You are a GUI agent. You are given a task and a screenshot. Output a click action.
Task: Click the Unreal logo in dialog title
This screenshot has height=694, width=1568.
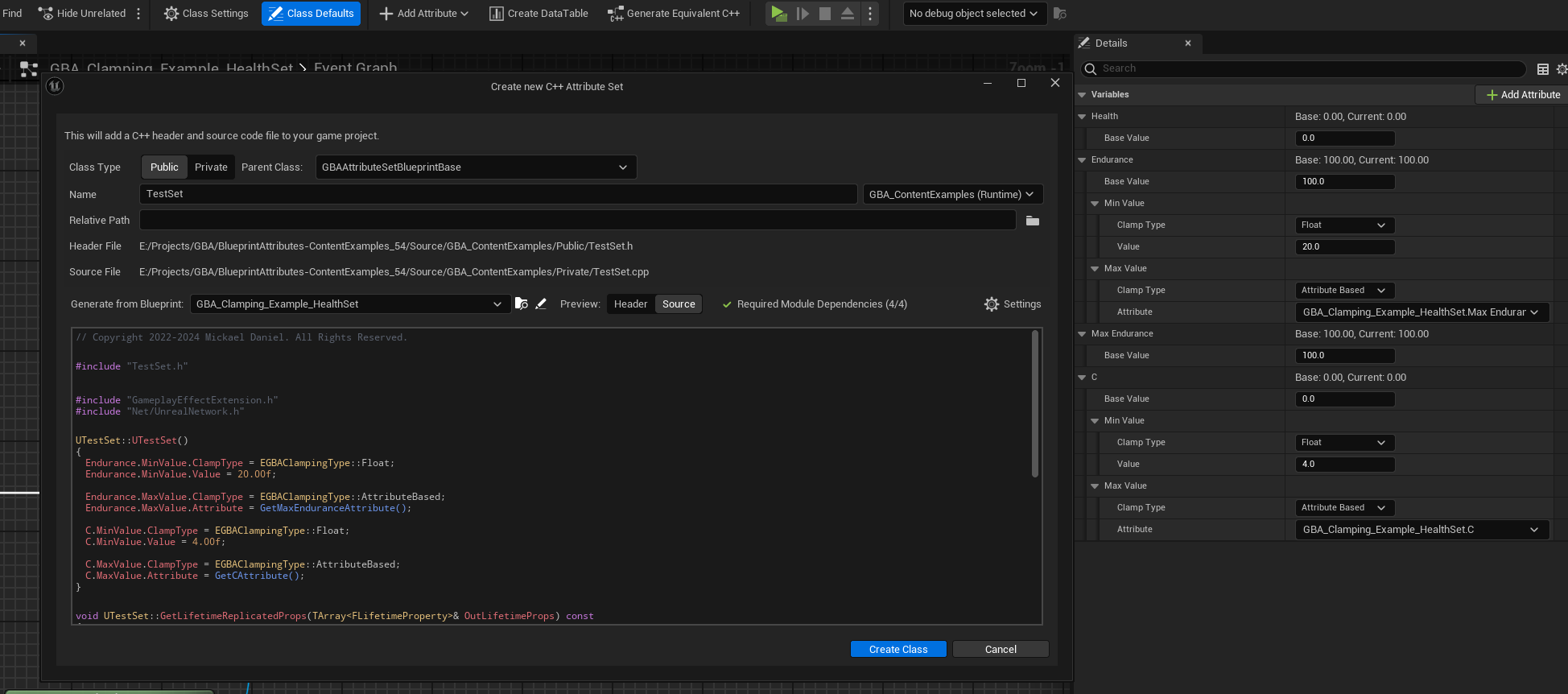pos(55,85)
